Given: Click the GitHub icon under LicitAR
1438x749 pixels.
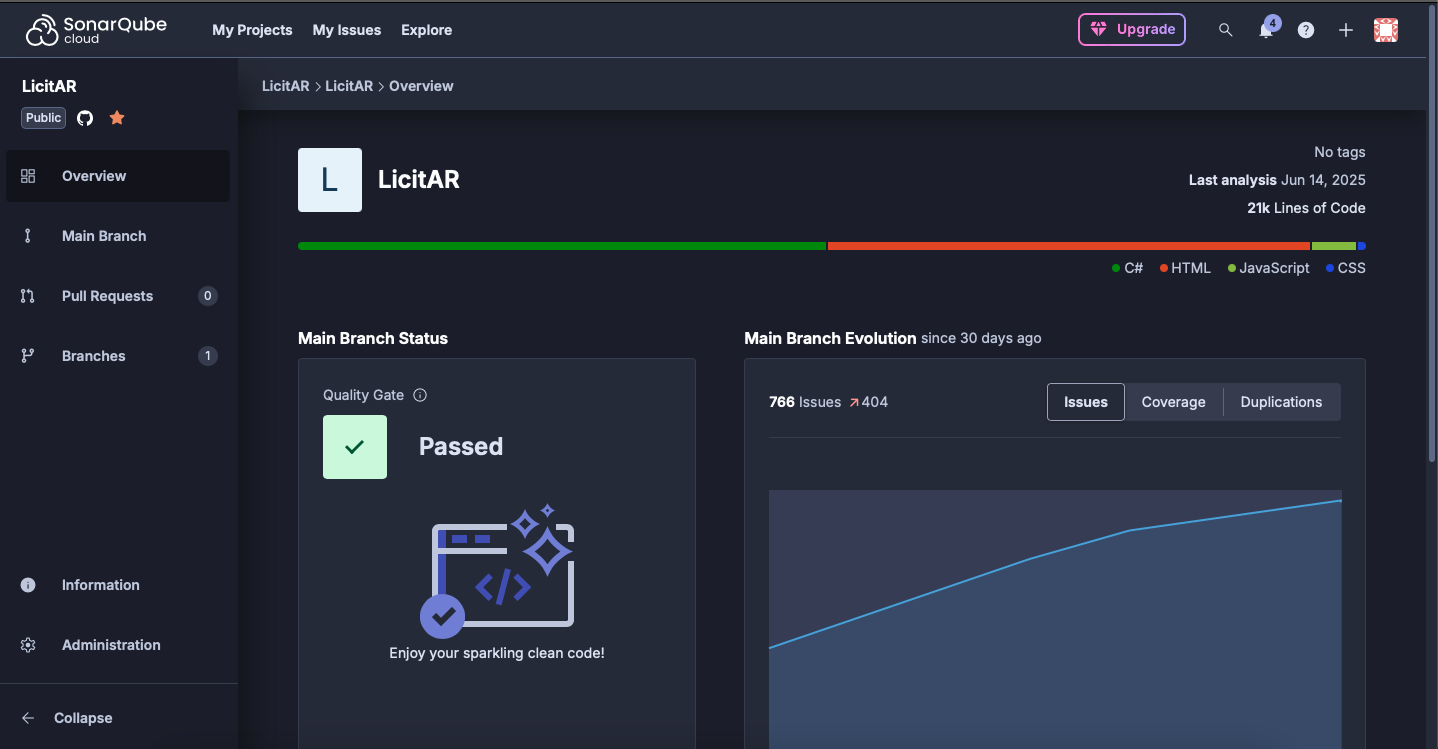Looking at the screenshot, I should coord(85,118).
